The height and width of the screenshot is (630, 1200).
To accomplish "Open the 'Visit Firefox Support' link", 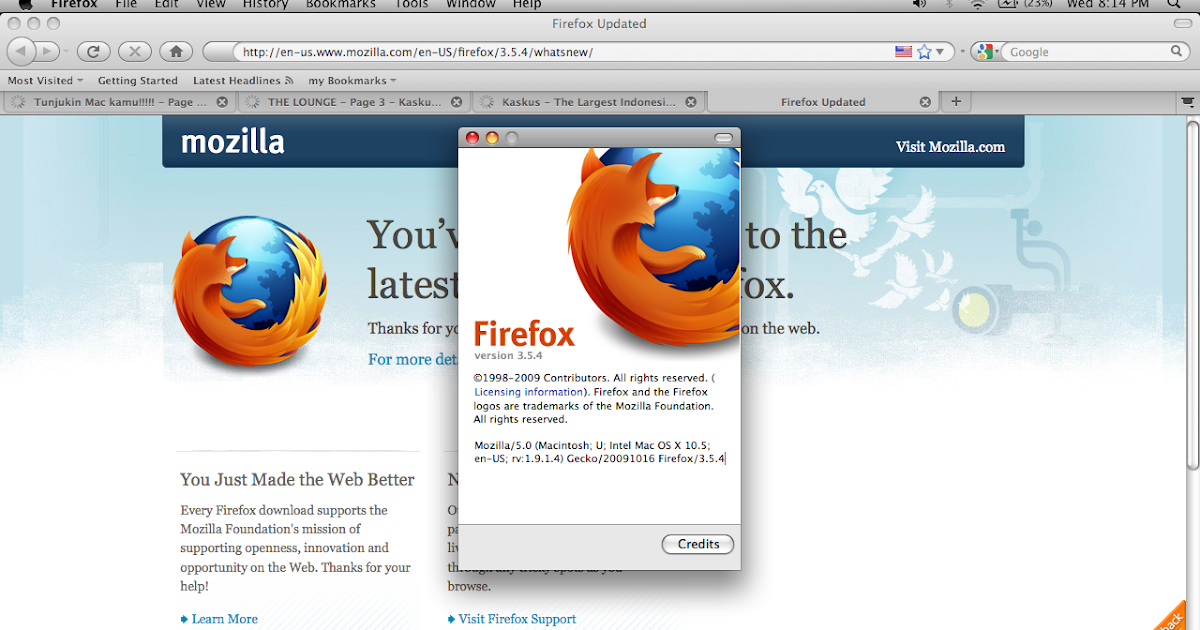I will coord(517,619).
